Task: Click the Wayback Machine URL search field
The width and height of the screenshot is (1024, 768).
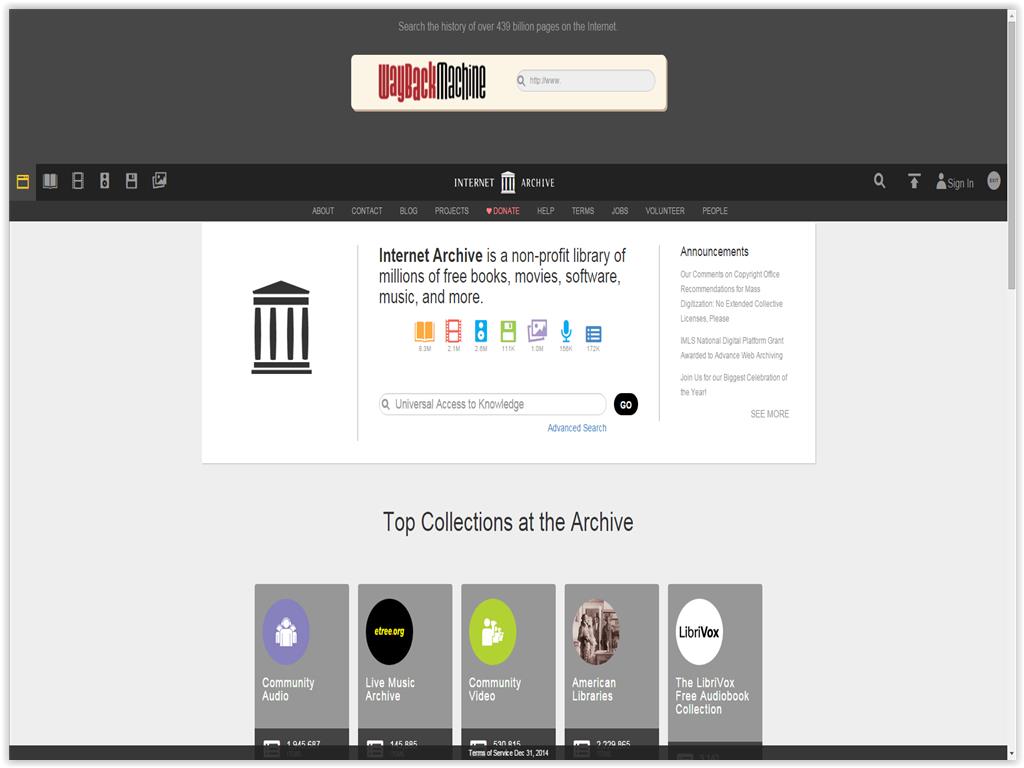Action: [x=585, y=80]
